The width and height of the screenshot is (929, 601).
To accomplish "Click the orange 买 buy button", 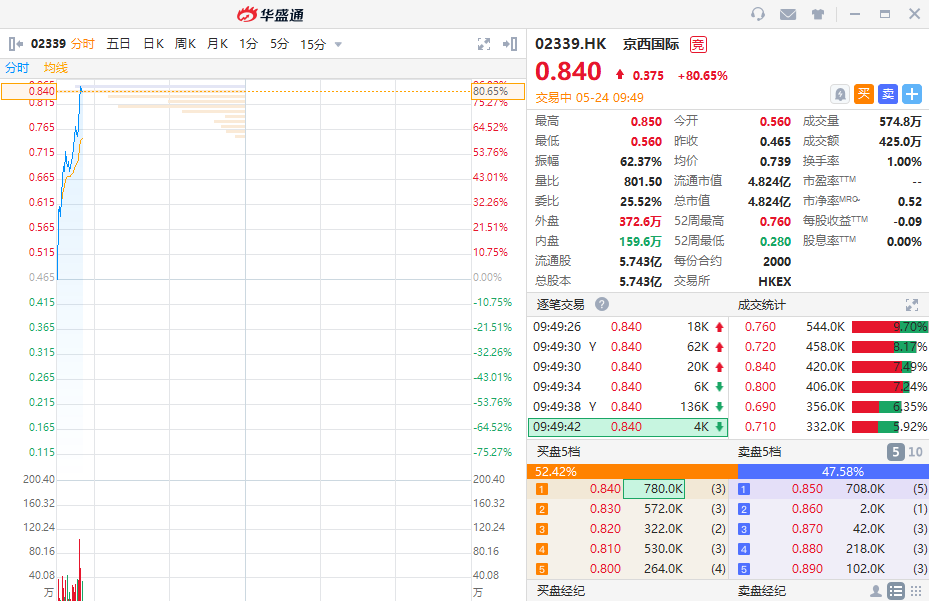I will point(864,94).
